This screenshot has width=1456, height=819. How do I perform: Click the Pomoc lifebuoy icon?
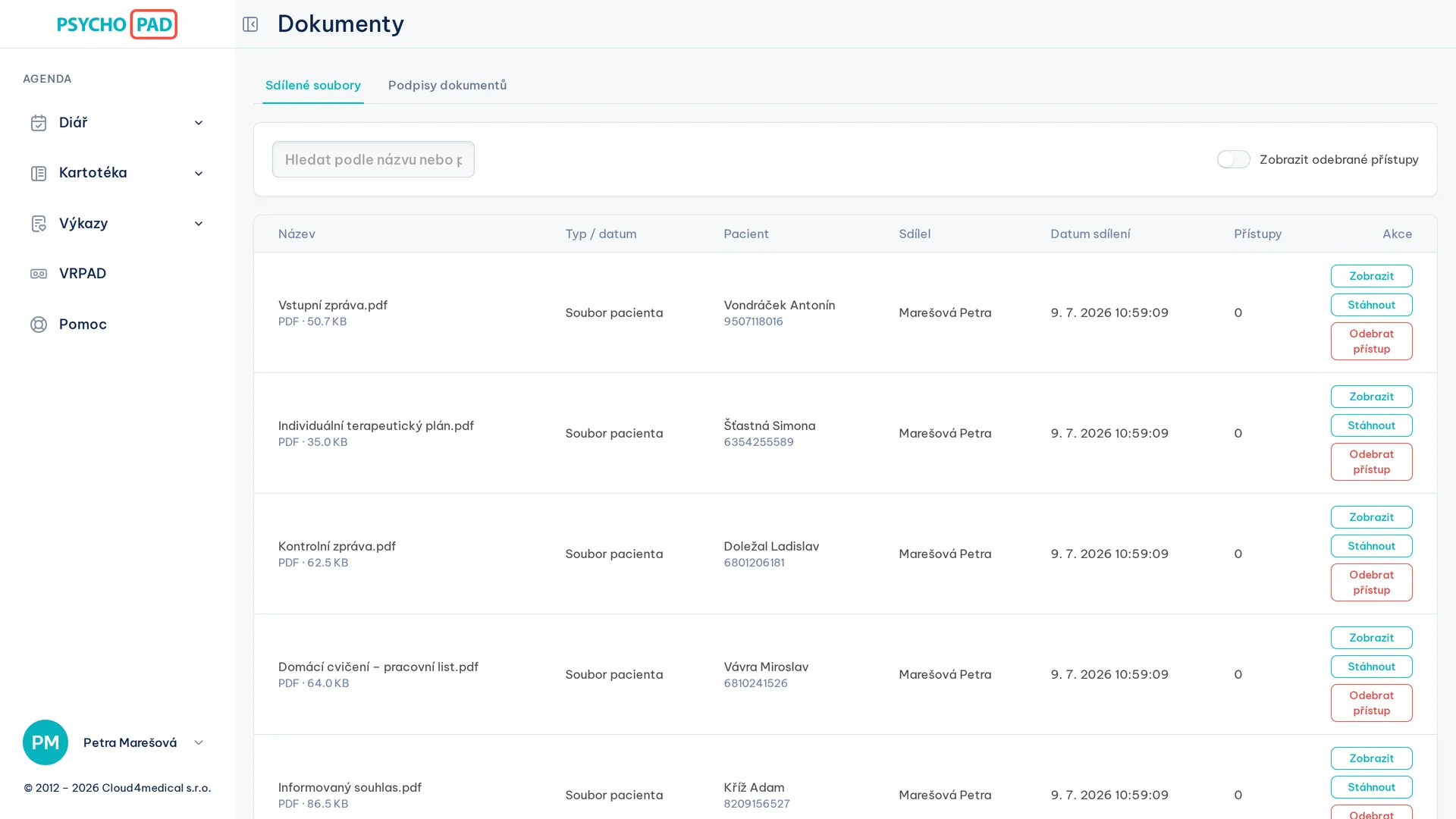pyautogui.click(x=39, y=325)
